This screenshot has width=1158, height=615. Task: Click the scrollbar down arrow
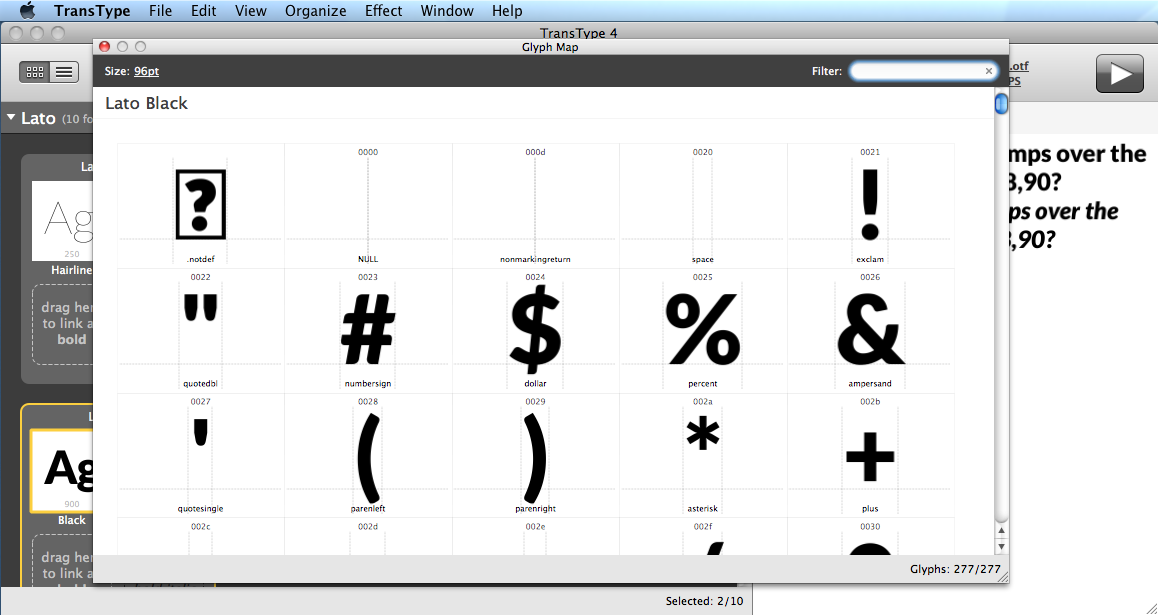pos(1001,546)
